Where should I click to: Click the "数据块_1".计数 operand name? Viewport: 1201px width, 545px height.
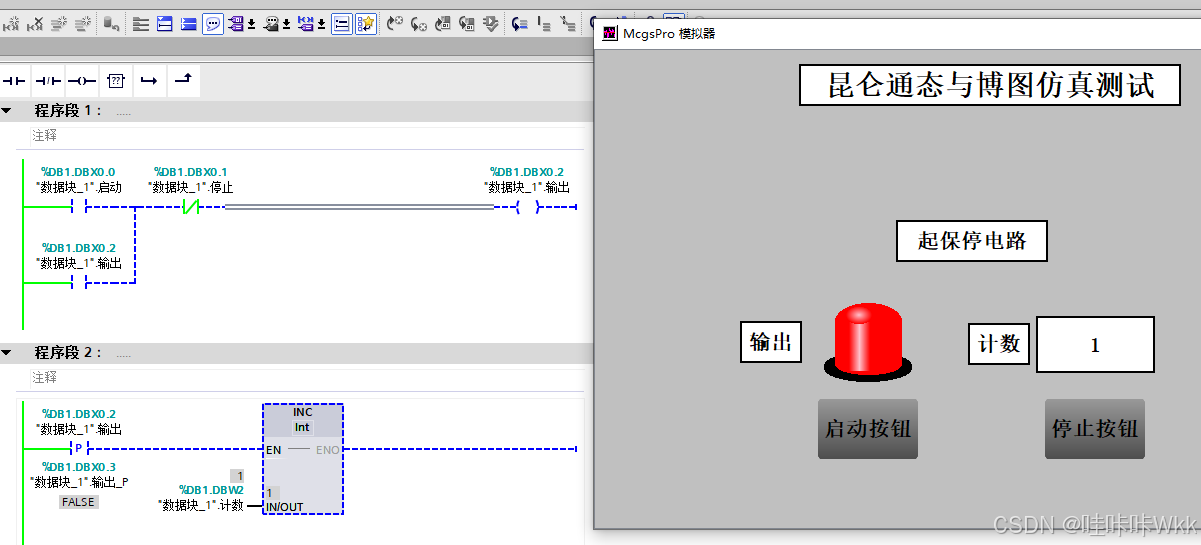pyautogui.click(x=201, y=505)
